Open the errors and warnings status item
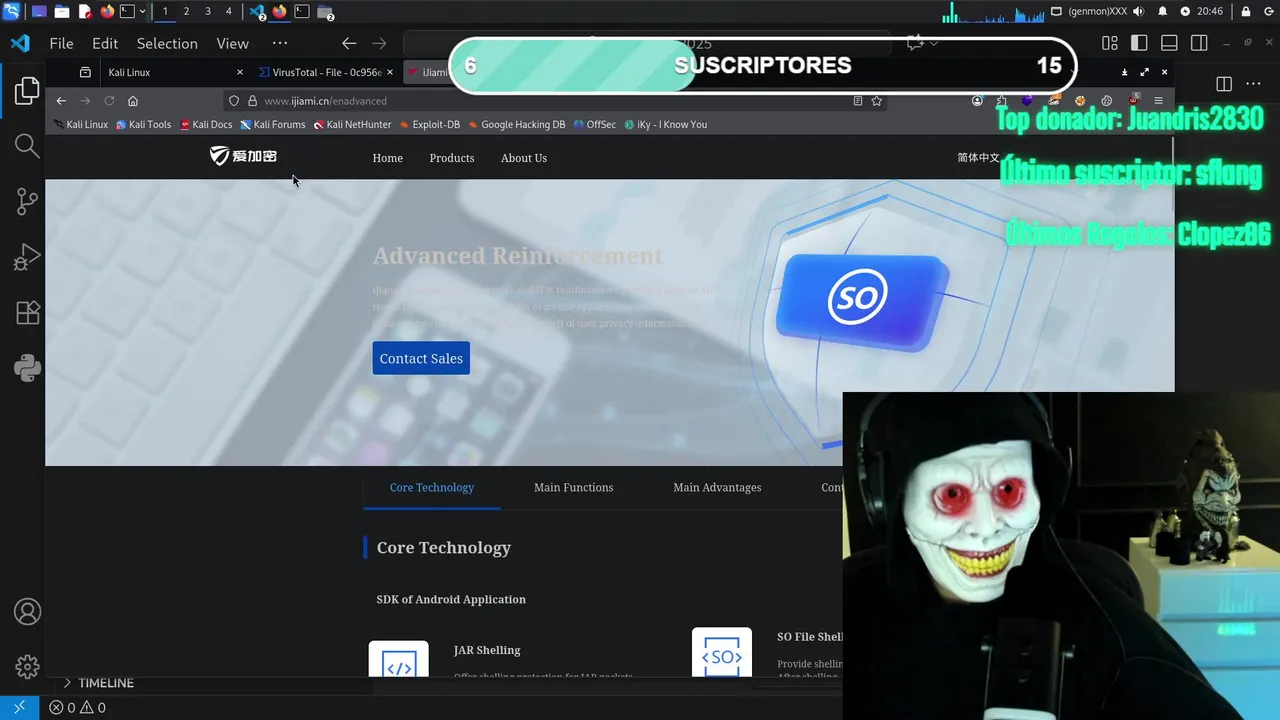The height and width of the screenshot is (720, 1280). [x=78, y=707]
